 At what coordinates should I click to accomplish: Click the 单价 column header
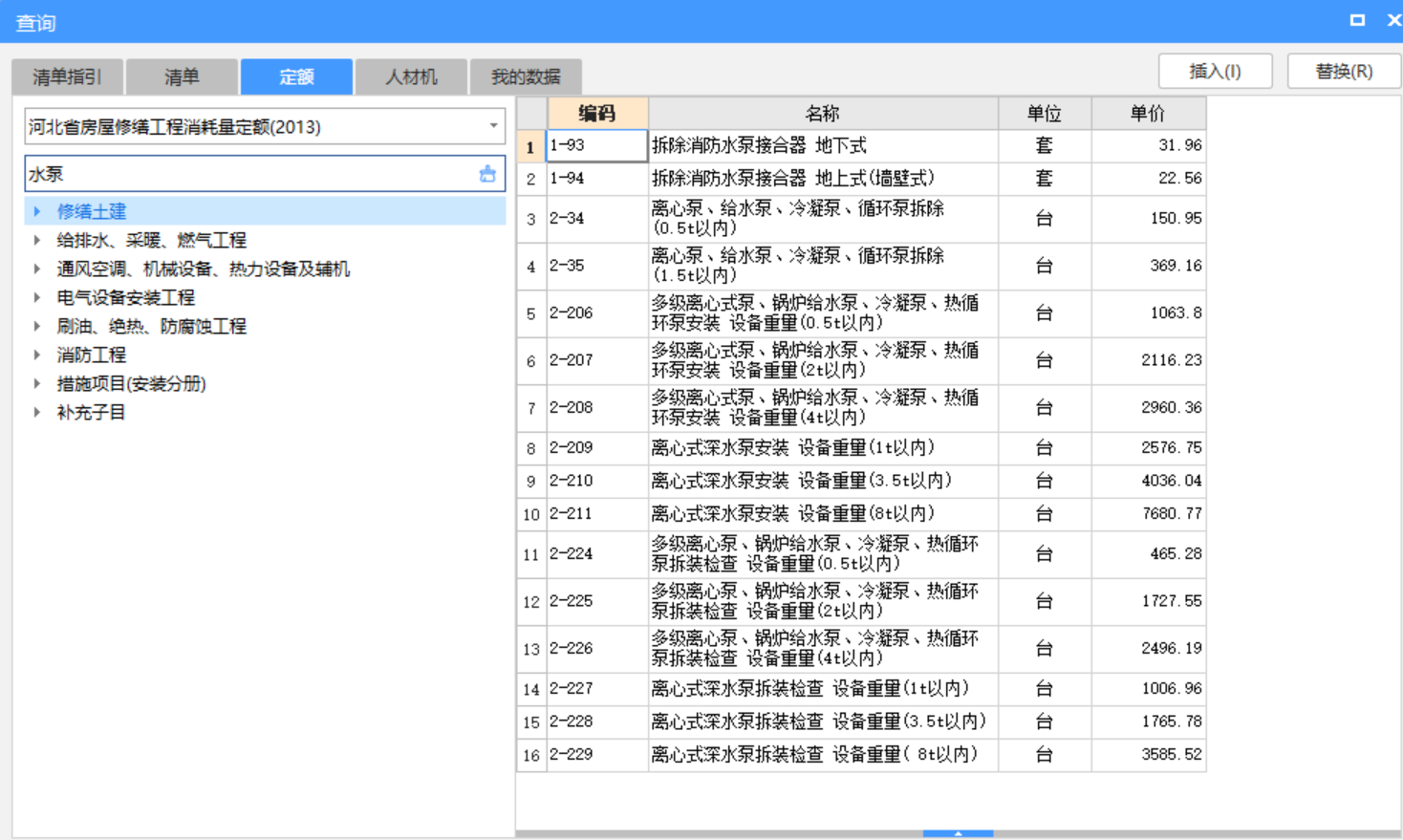[1148, 113]
